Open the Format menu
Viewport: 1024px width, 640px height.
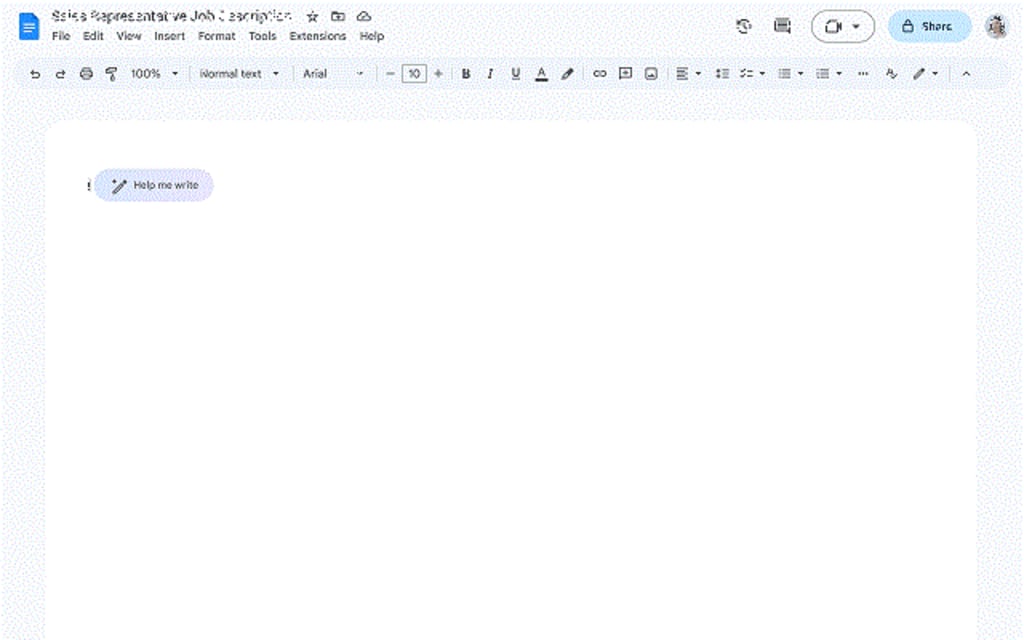pyautogui.click(x=217, y=36)
